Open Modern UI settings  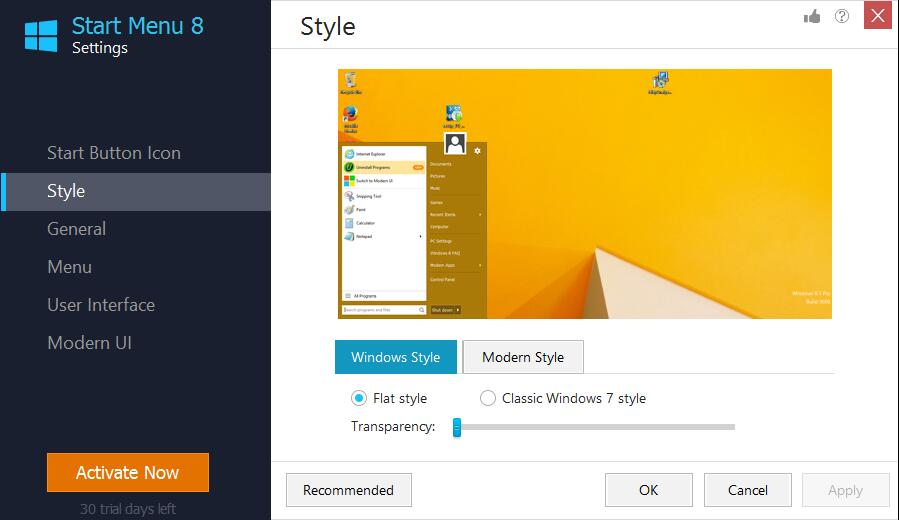tap(89, 343)
